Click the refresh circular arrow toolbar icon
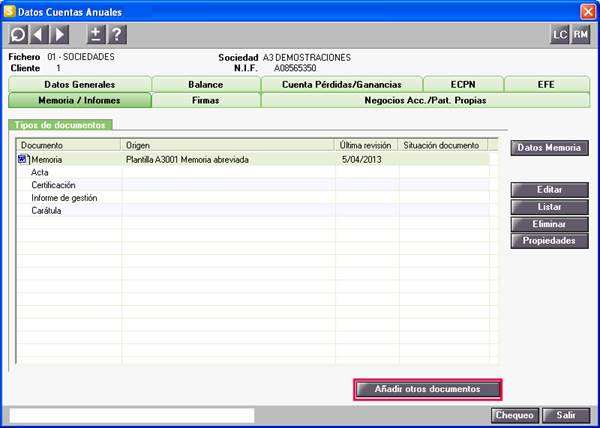The width and height of the screenshot is (600, 428). tap(18, 35)
